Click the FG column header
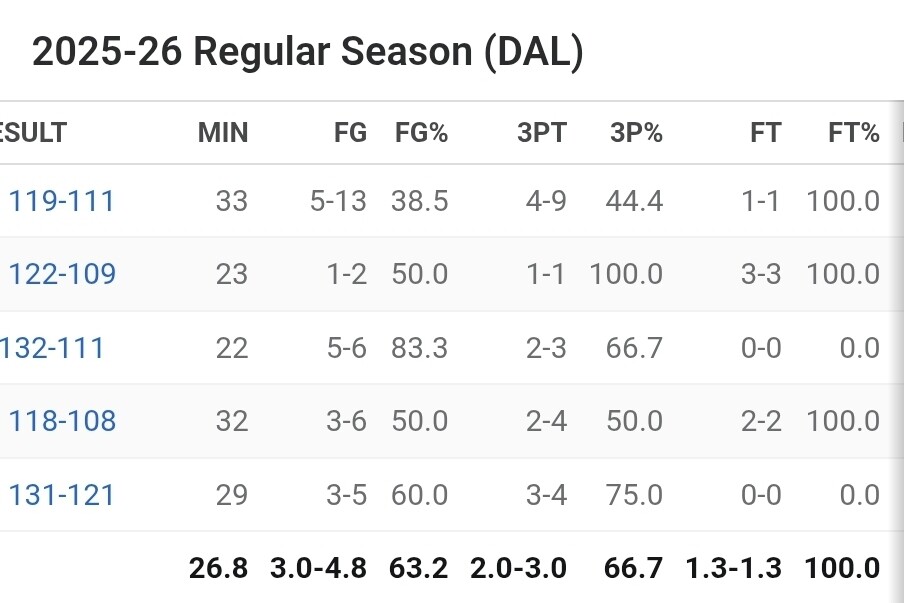The height and width of the screenshot is (603, 904). point(351,133)
